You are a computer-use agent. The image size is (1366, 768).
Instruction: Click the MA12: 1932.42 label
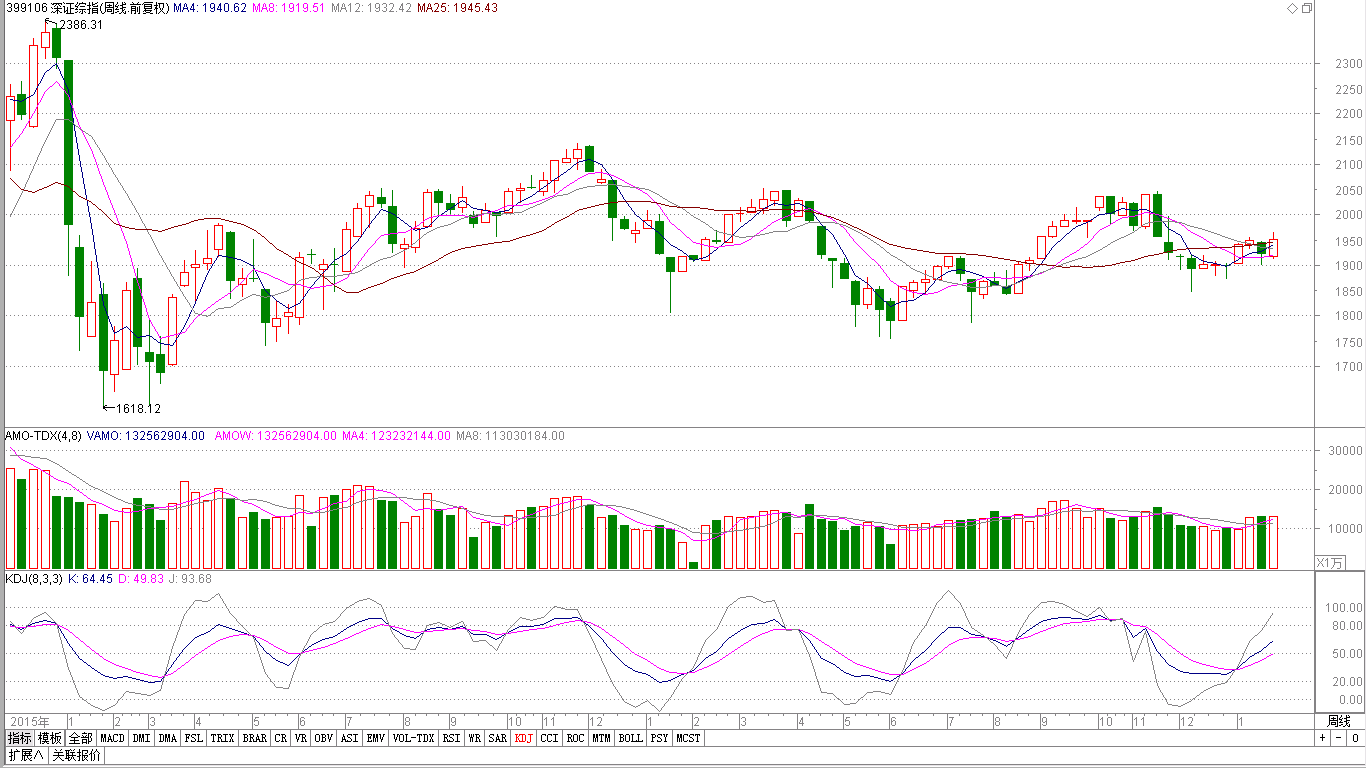point(371,8)
